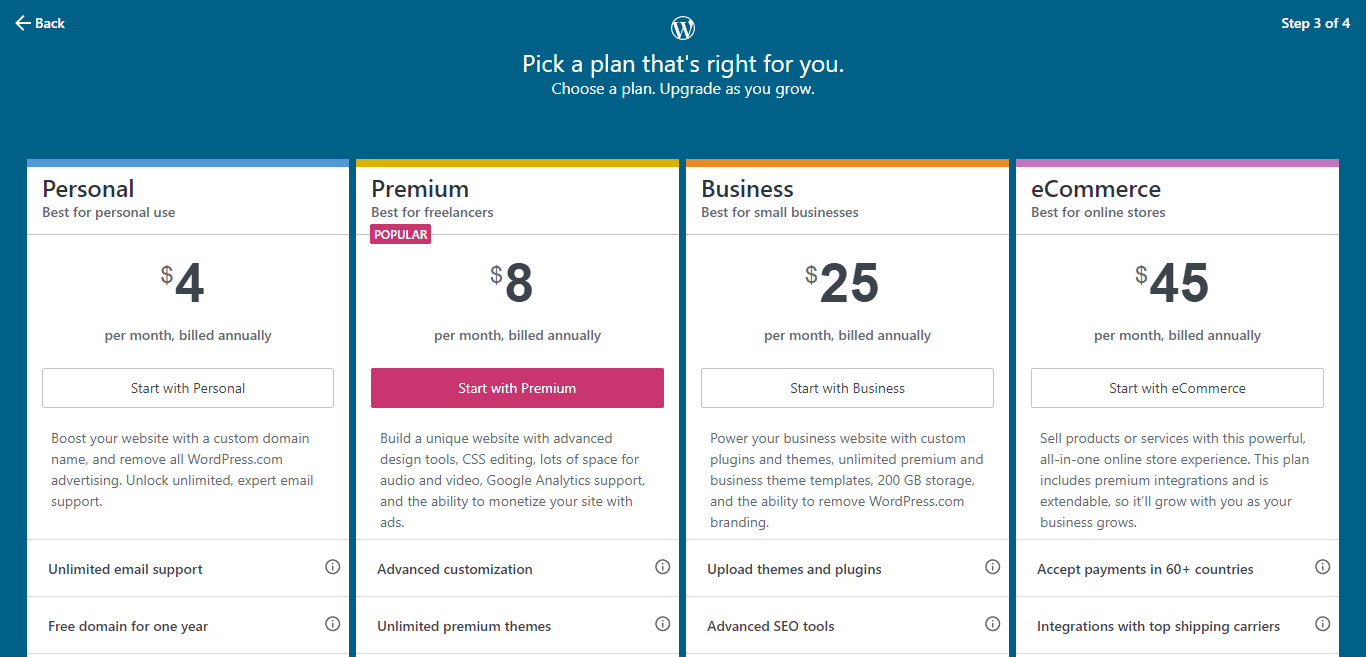The image size is (1366, 657).
Task: Click the Back link
Action: pos(48,22)
